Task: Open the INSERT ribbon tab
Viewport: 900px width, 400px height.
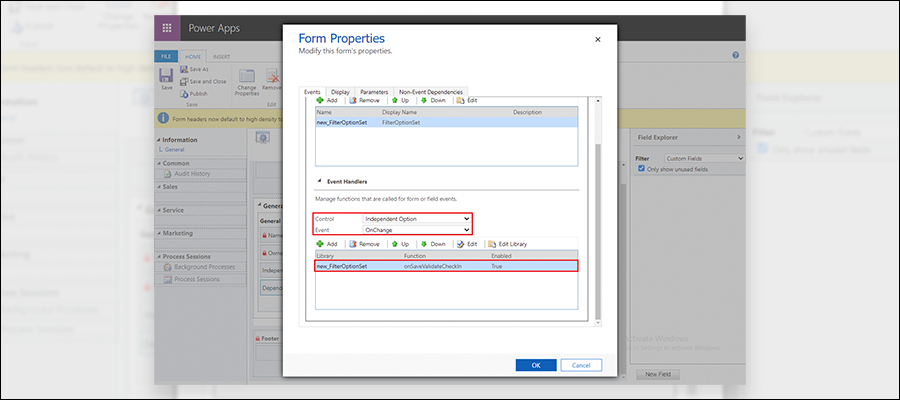Action: point(222,57)
